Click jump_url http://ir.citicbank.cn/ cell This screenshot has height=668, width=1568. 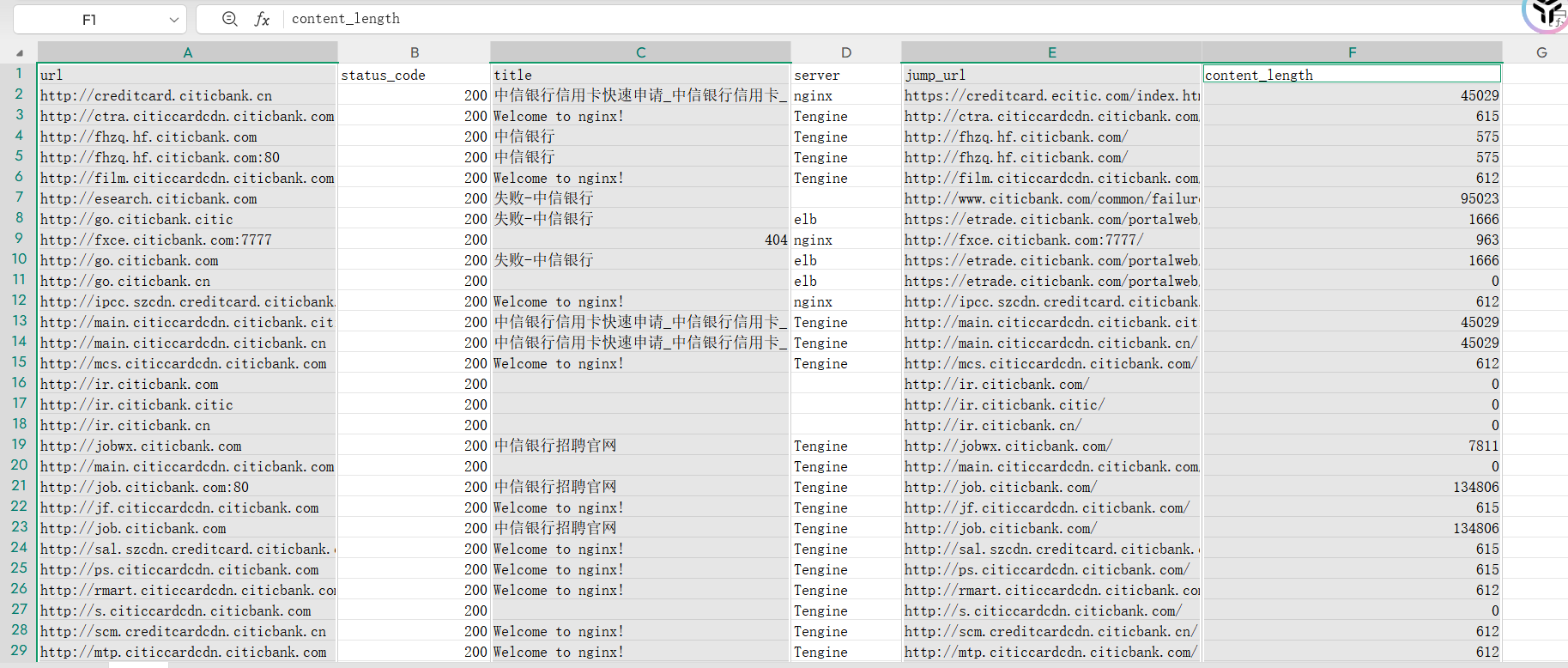click(1051, 425)
